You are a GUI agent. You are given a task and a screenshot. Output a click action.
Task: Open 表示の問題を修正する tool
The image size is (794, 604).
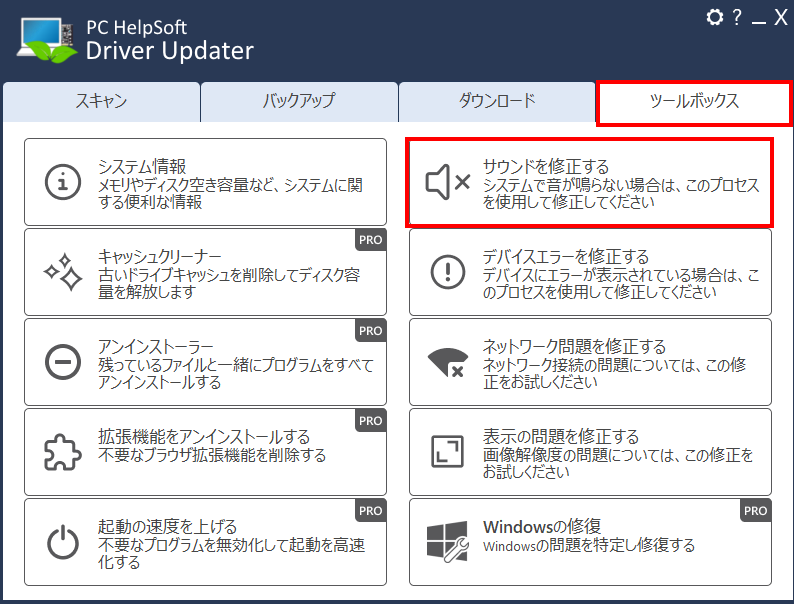click(590, 452)
